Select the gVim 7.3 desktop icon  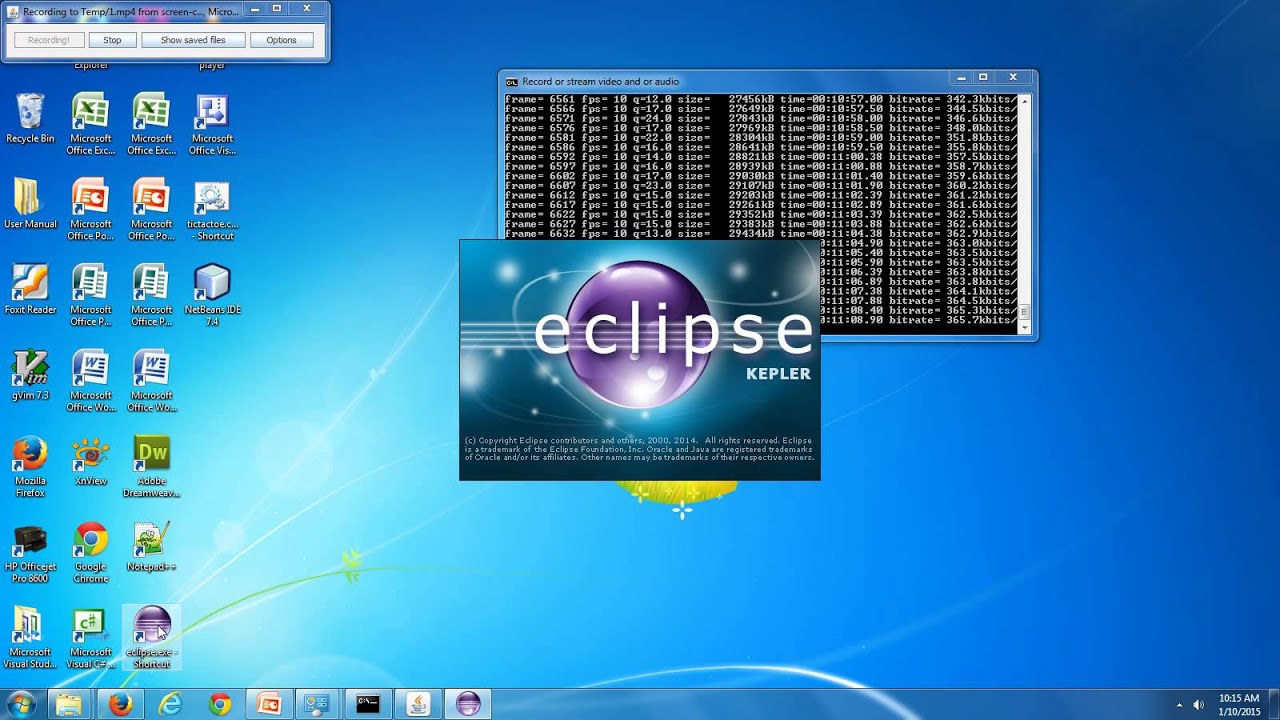(30, 375)
